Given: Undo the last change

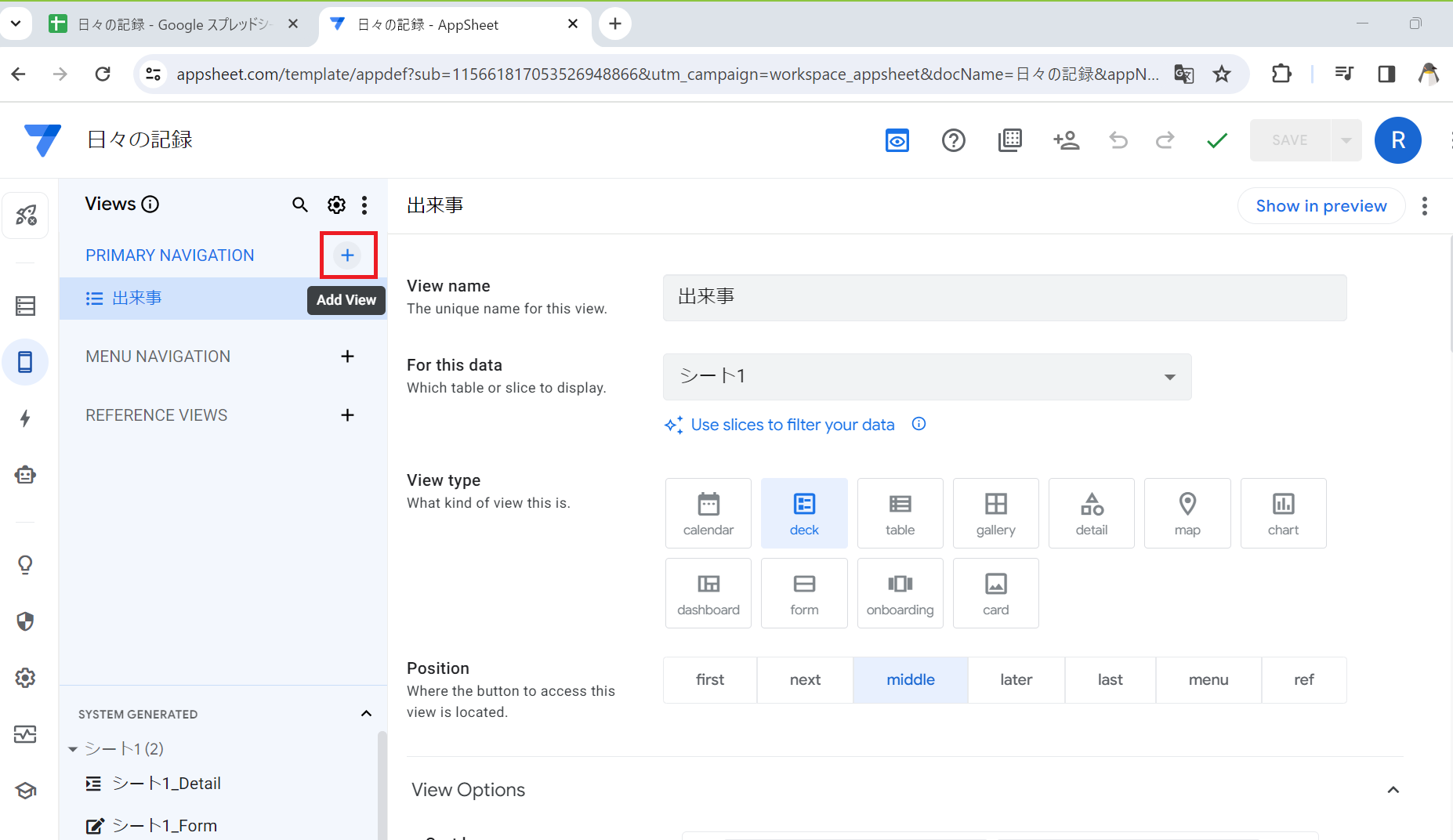Looking at the screenshot, I should pos(1118,140).
